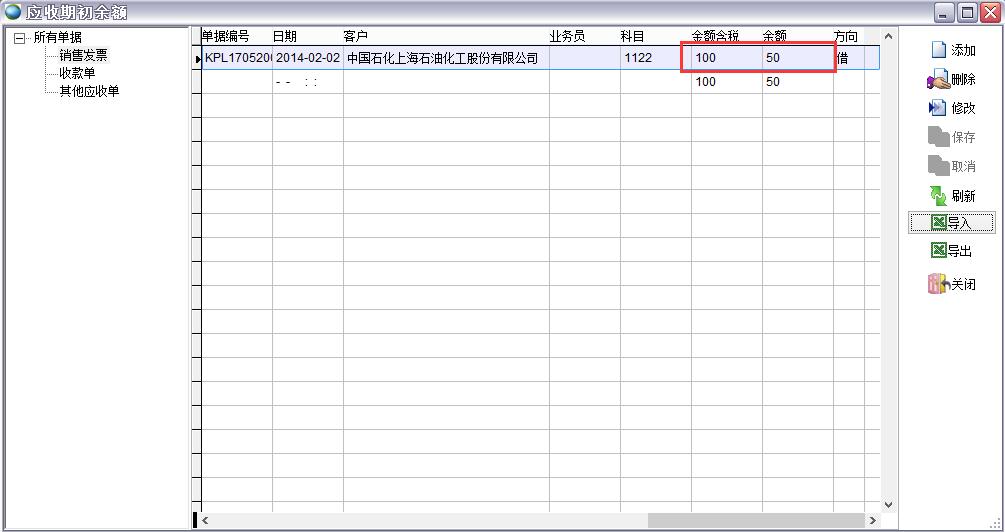Maximize the 应收期初余额 window
The width and height of the screenshot is (1005, 532).
coord(967,12)
